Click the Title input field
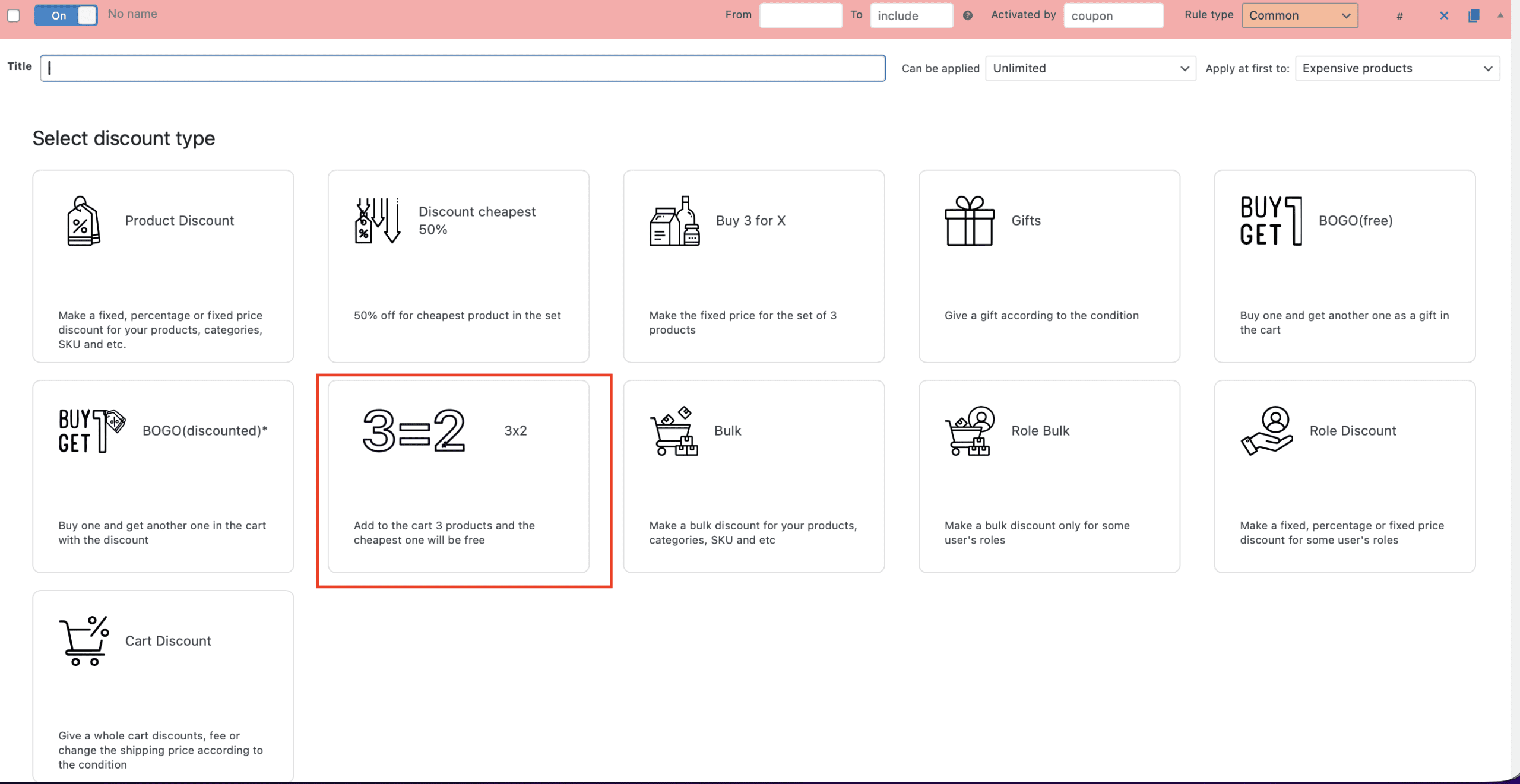The width and height of the screenshot is (1520, 784). point(463,68)
